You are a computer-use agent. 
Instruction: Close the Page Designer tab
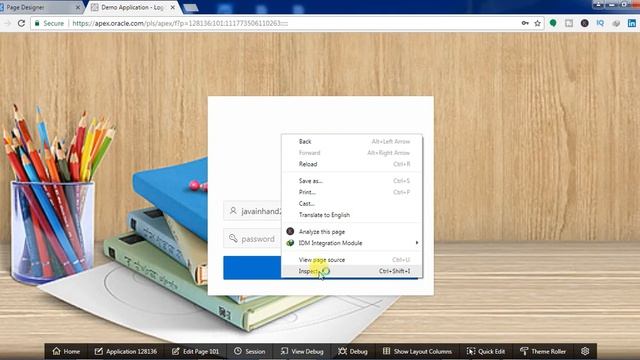point(78,7)
